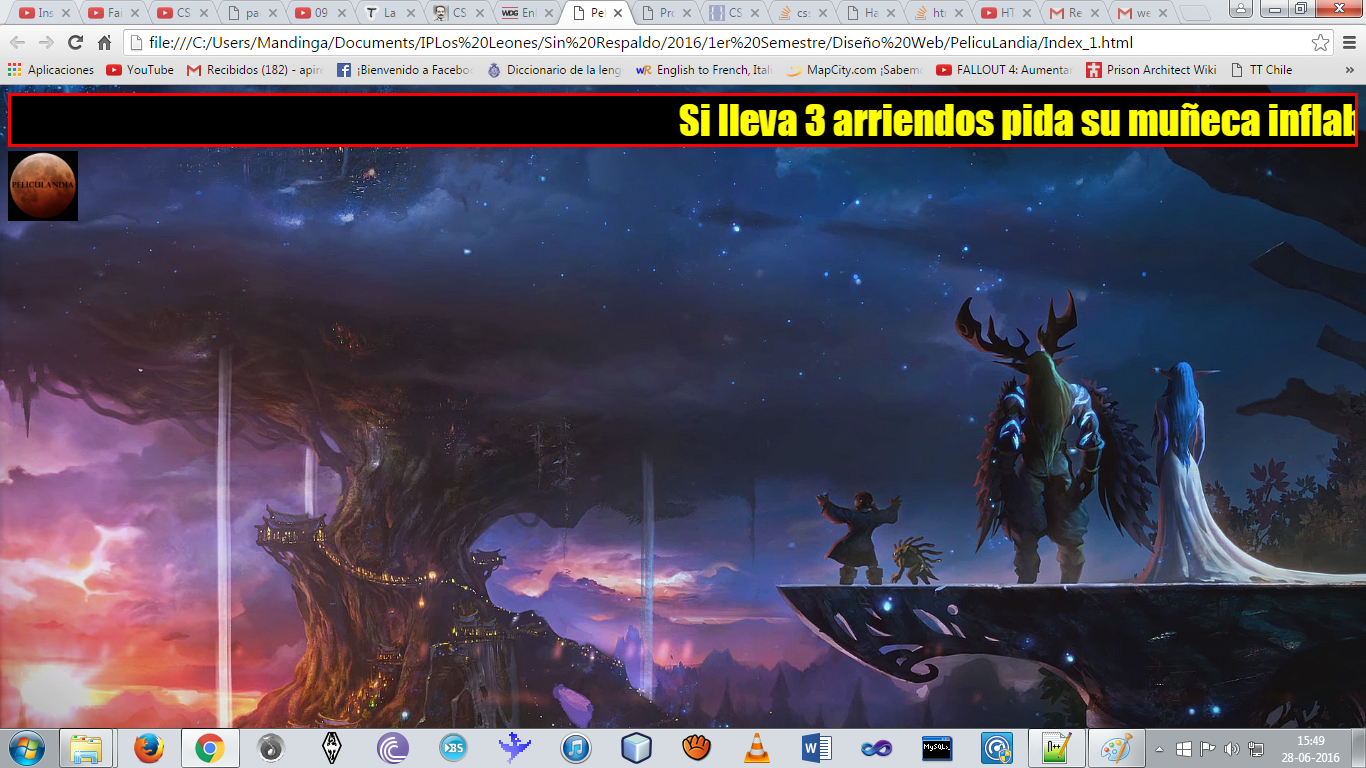Screen dimensions: 1366x768
Task: Bookmark this page with the star icon
Action: (x=1320, y=43)
